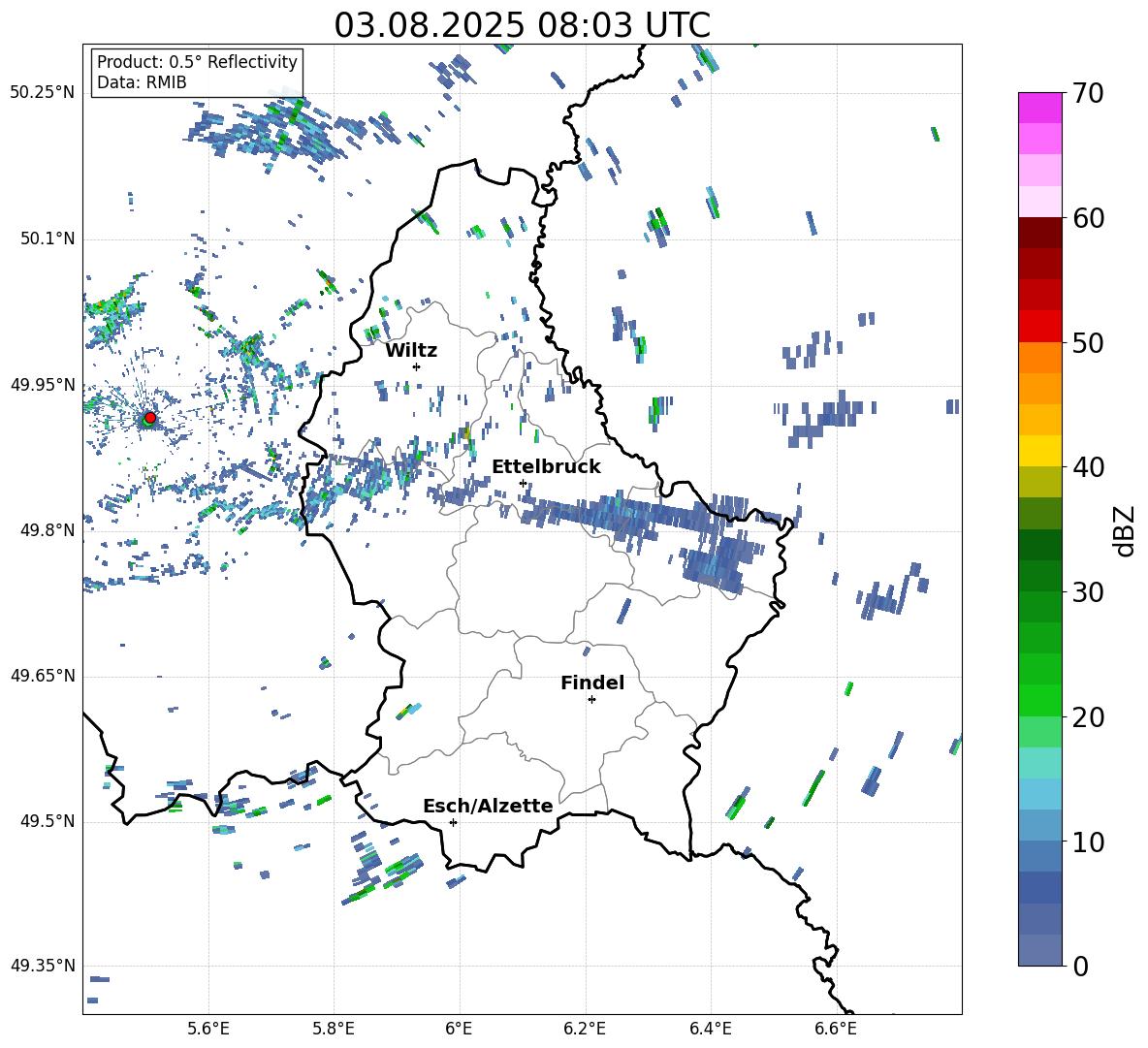Click the 50.1°N latitude label
Image resolution: width=1148 pixels, height=1048 pixels.
pos(48,238)
